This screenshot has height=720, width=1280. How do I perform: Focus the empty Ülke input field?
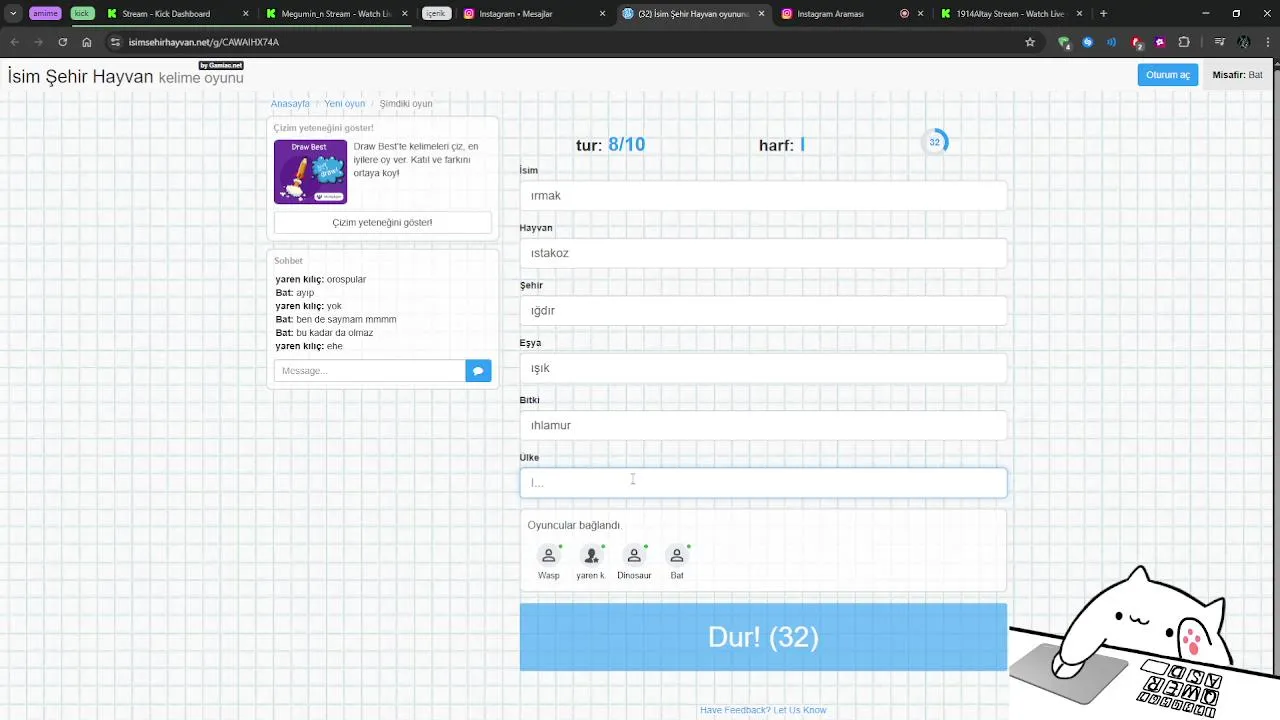763,483
